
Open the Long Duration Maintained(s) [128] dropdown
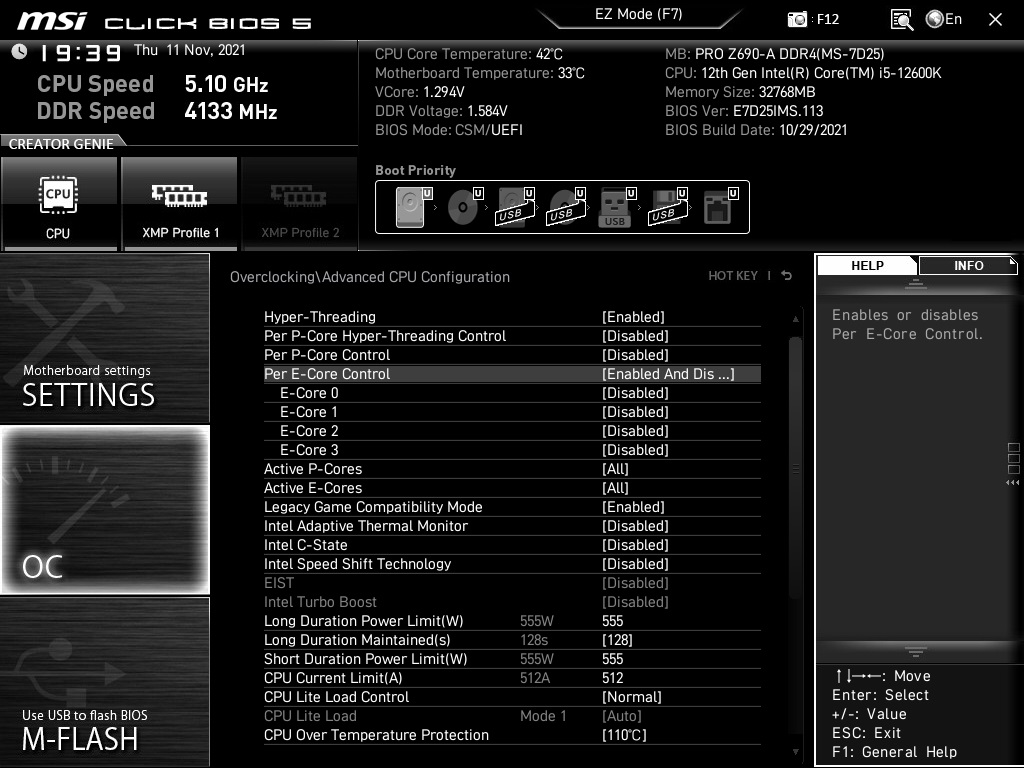[617, 639]
